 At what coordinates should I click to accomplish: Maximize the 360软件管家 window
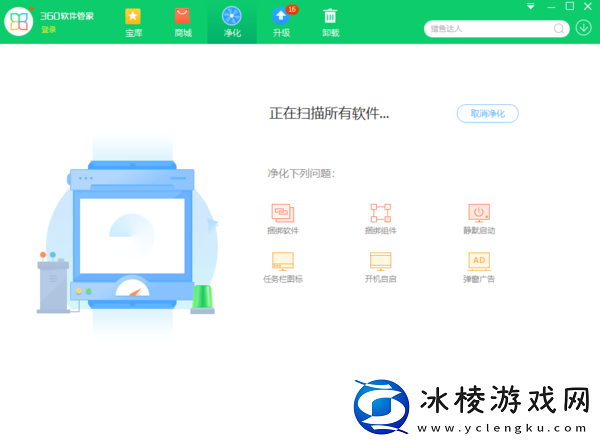pos(570,6)
